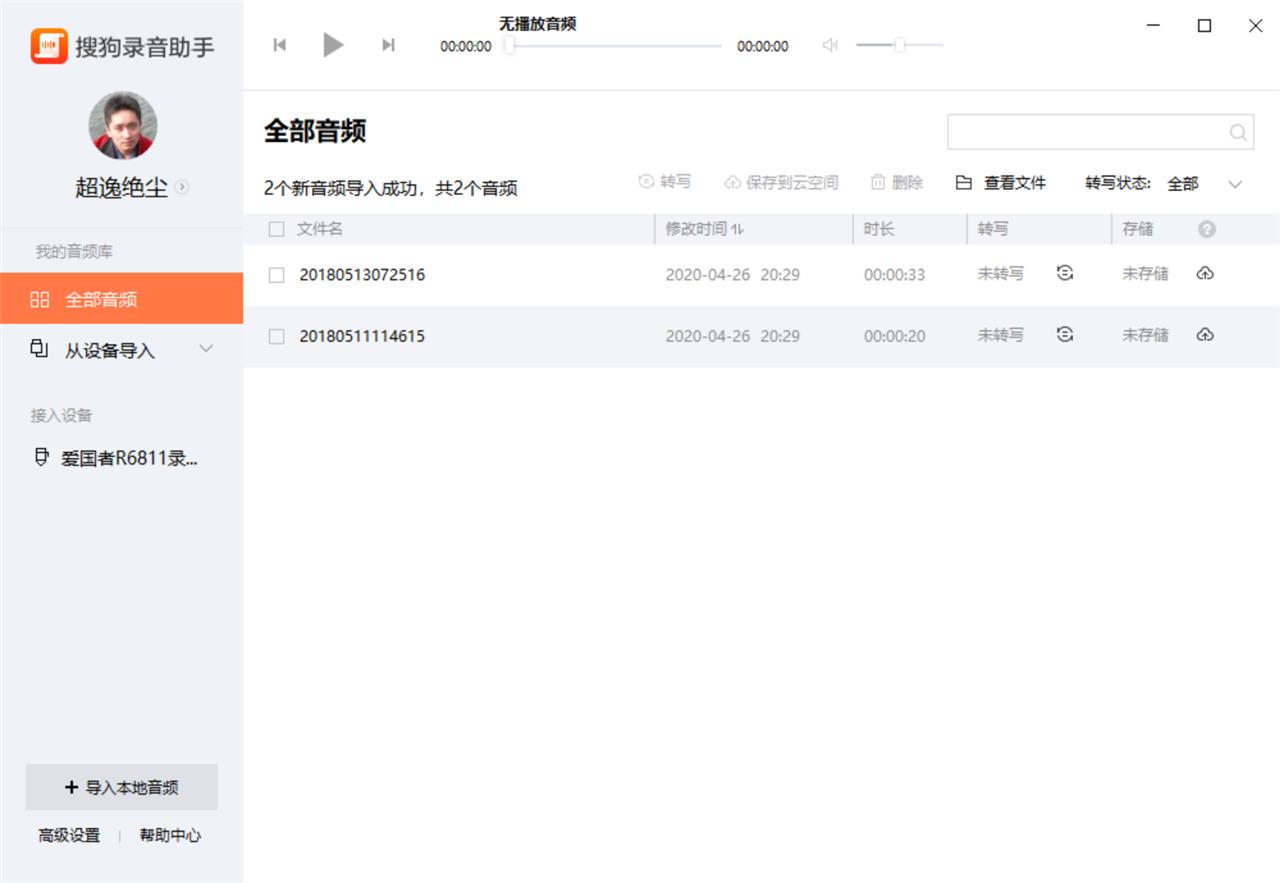This screenshot has height=883, width=1280.
Task: Upload 20180511114615 via its cloud storage icon
Action: [x=1205, y=336]
